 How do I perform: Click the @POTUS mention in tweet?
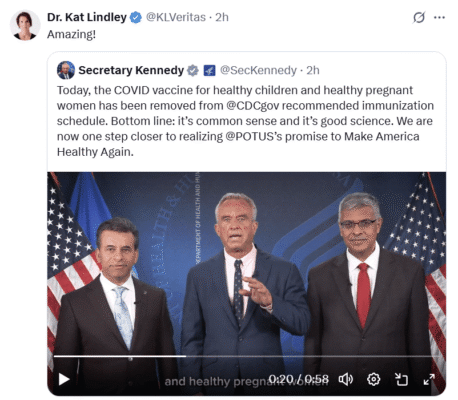[254, 137]
